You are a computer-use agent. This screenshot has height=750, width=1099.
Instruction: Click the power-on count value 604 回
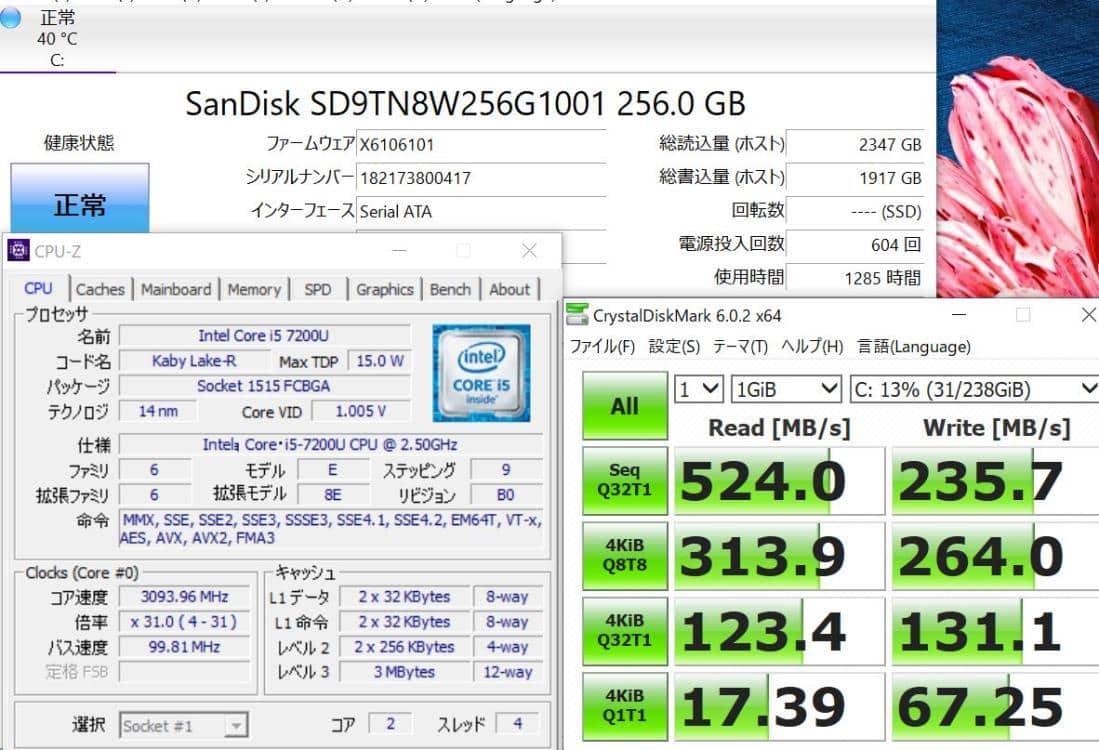(x=855, y=244)
